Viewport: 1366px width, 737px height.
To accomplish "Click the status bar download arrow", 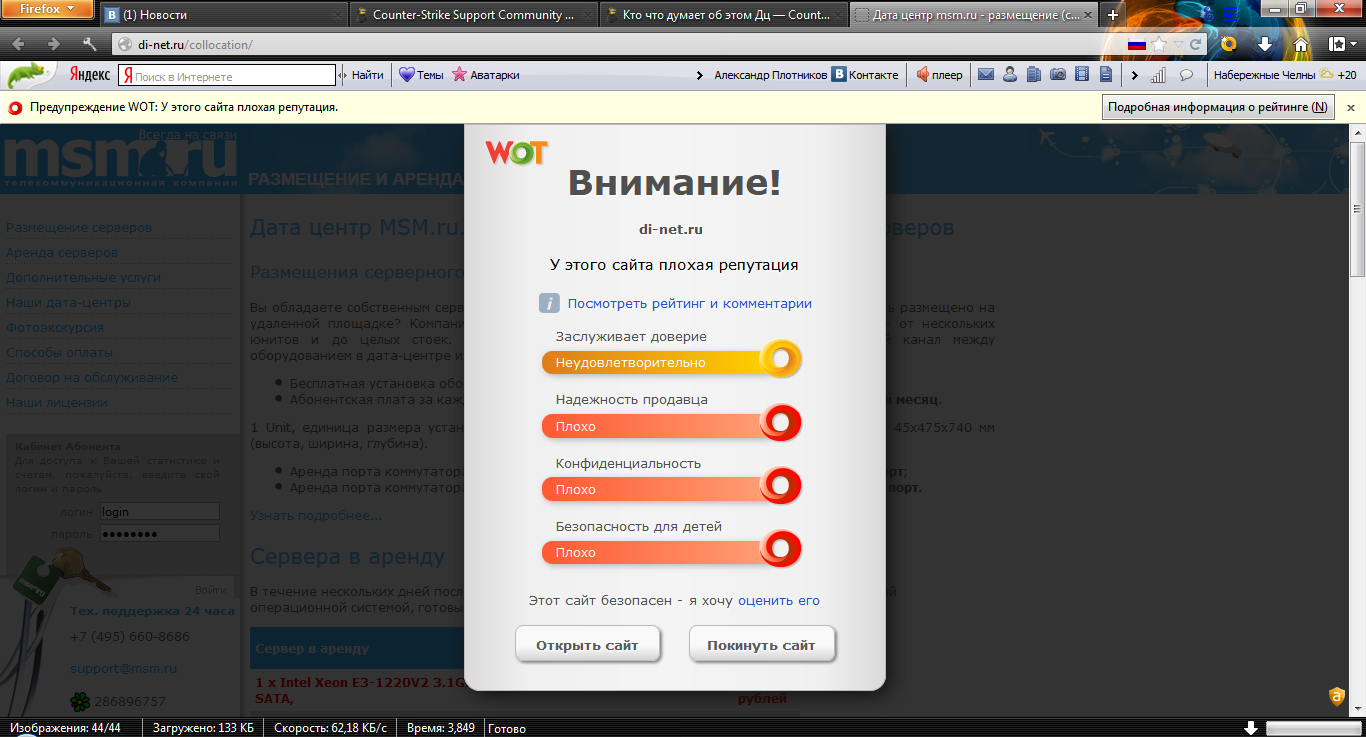I will 1250,728.
